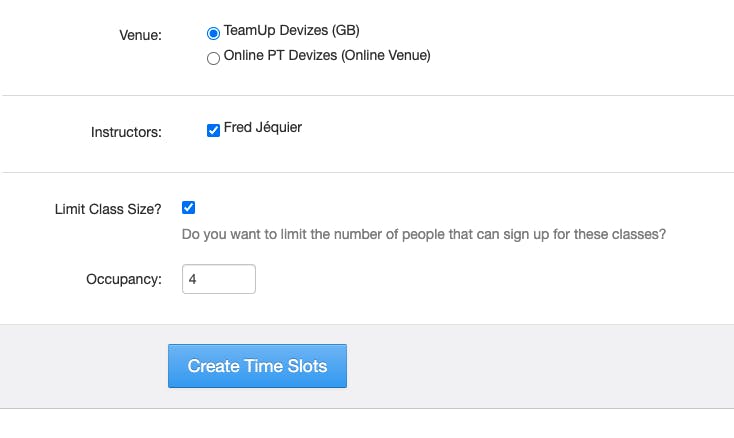Image resolution: width=734 pixels, height=438 pixels.
Task: Click the divider line above the Venue section
Action: coord(367,1)
